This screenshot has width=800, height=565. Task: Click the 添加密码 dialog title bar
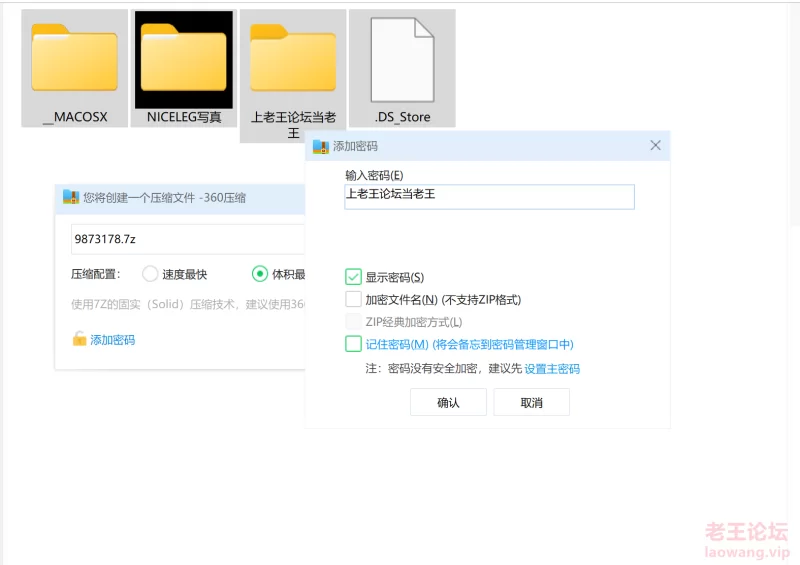500,146
